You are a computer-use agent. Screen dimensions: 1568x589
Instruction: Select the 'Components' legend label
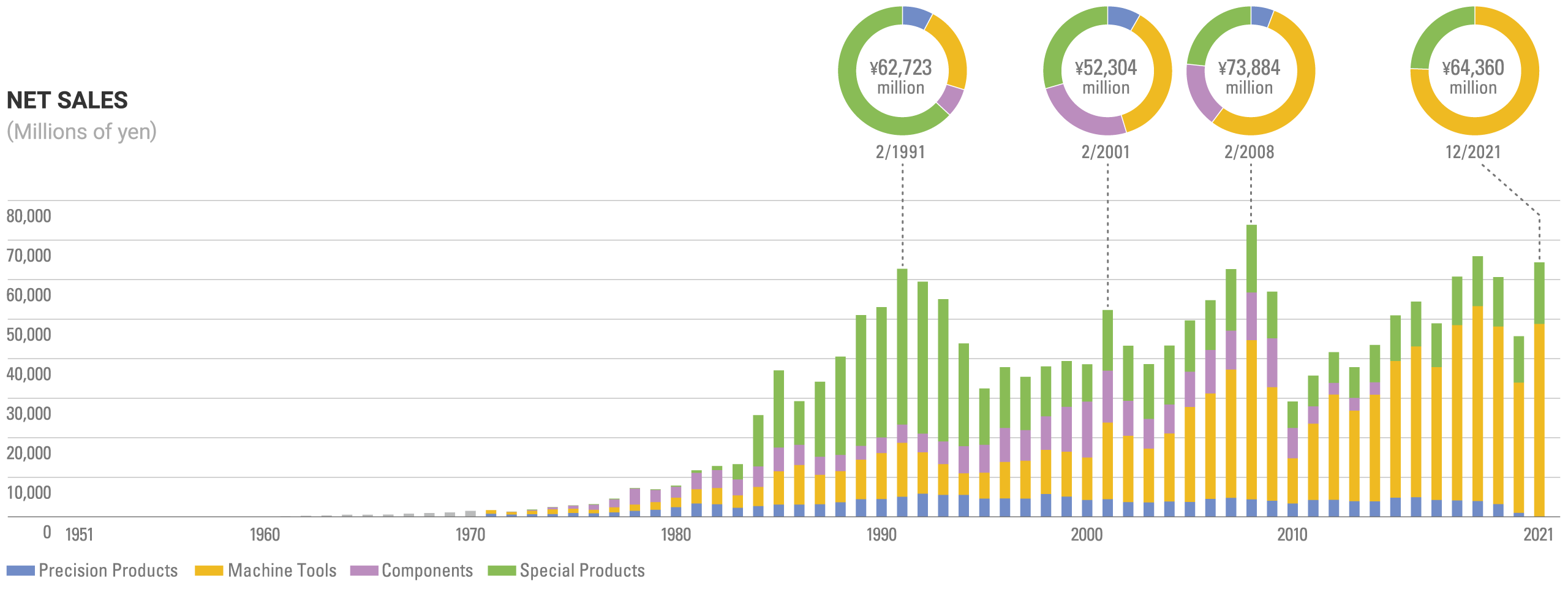click(428, 571)
